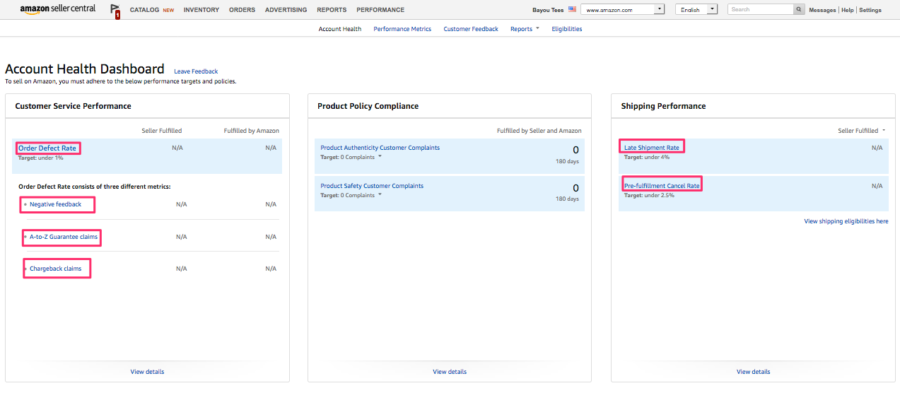Open the Reports top menu

click(x=332, y=10)
